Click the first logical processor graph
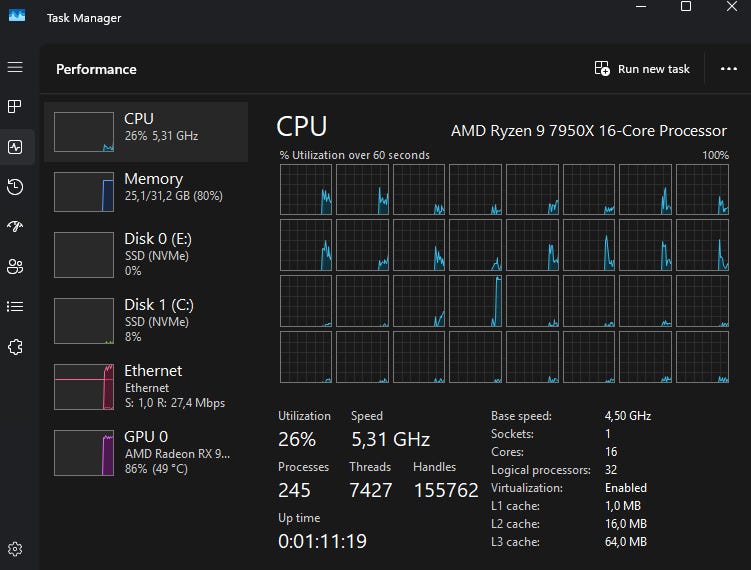This screenshot has height=570, width=751. click(x=306, y=190)
